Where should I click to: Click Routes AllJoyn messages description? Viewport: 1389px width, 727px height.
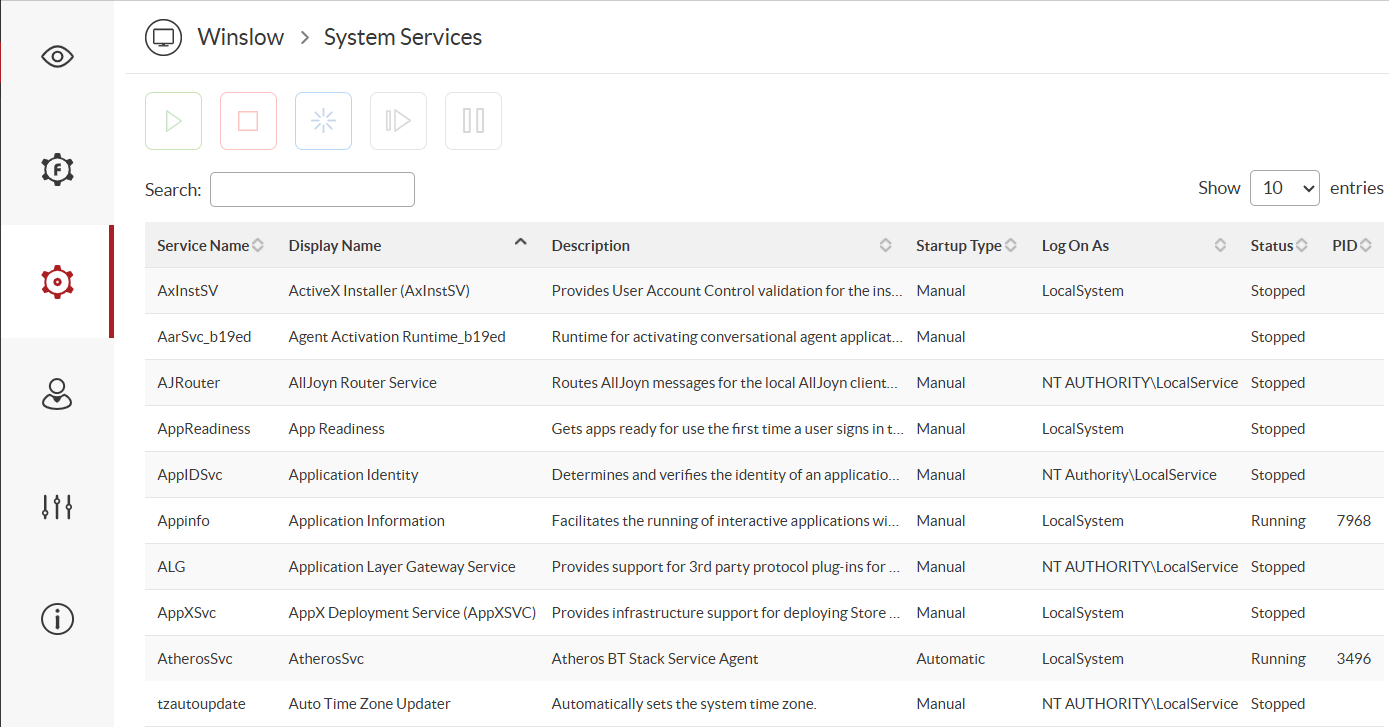pos(727,383)
